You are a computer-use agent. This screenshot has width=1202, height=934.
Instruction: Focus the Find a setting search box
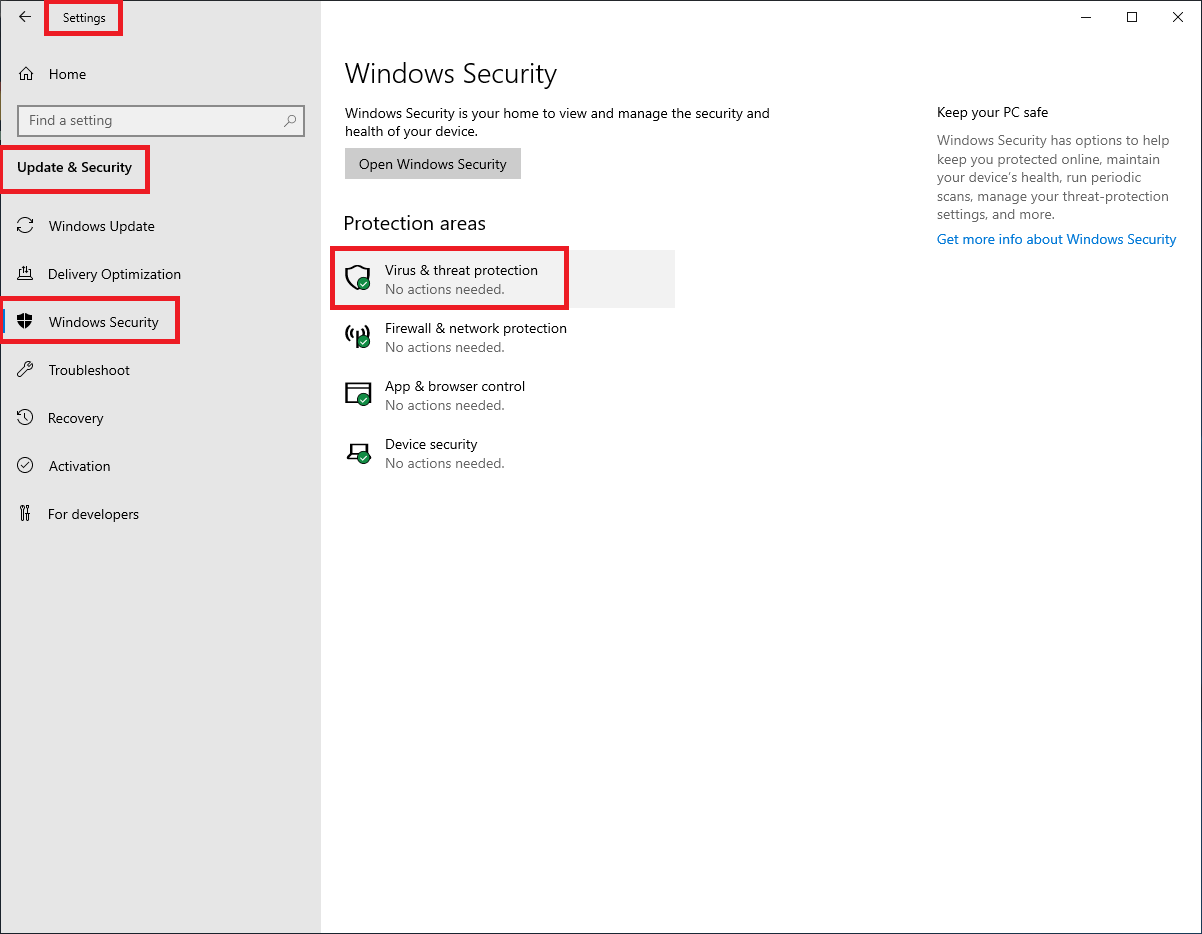(150, 121)
